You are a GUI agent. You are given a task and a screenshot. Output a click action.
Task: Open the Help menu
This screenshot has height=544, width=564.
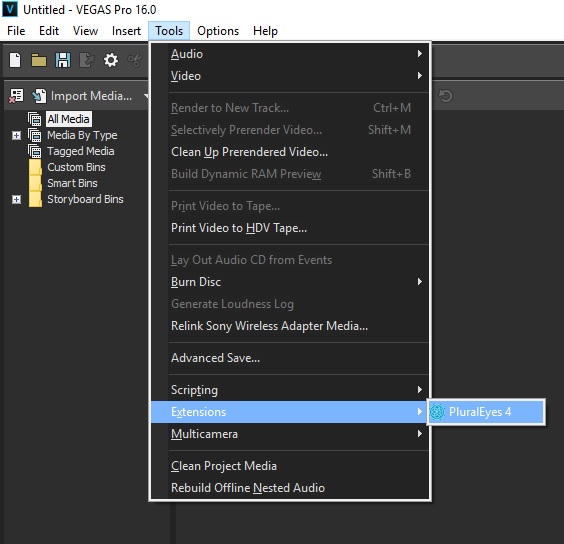[x=265, y=31]
